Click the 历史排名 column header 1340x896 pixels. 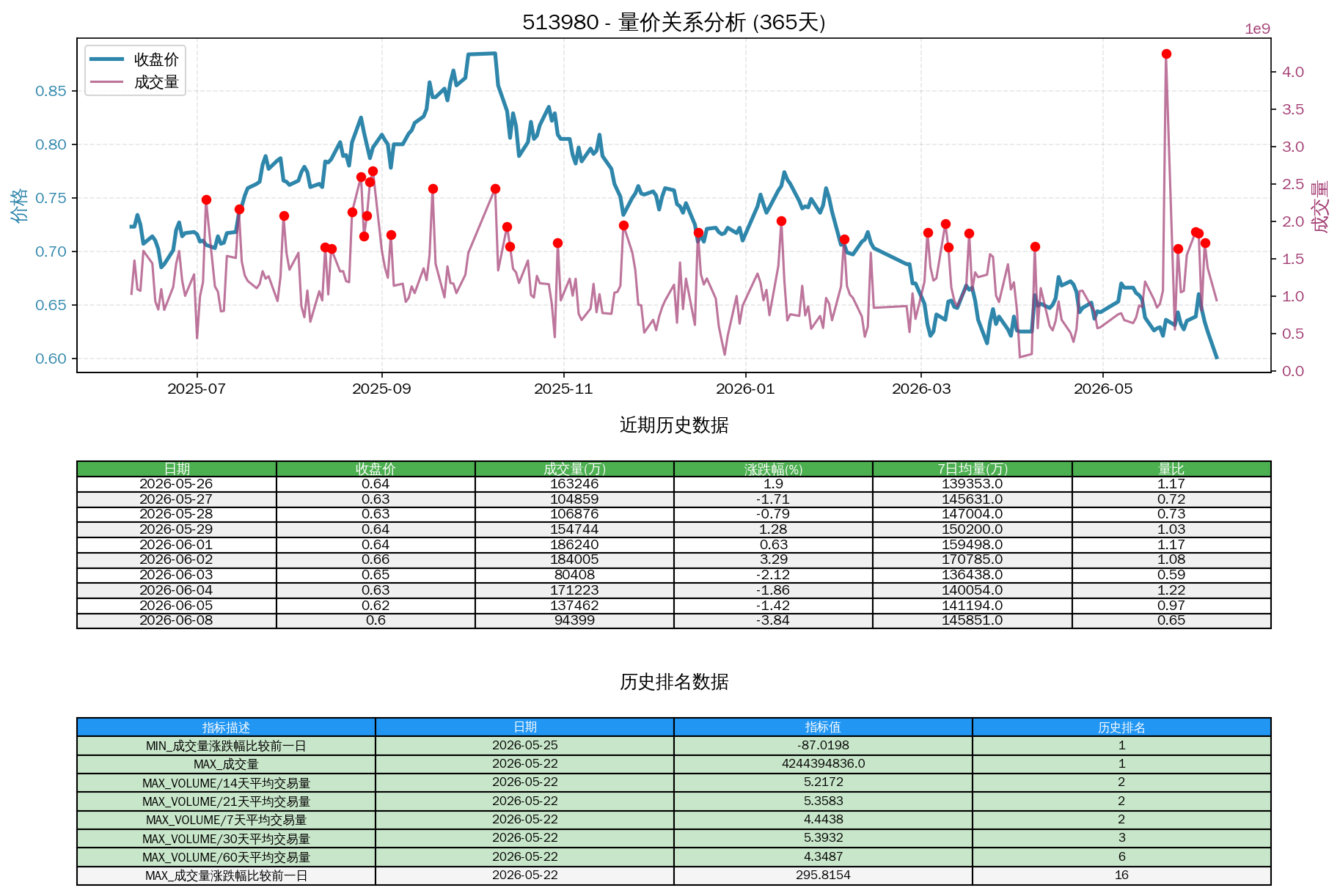(x=1121, y=727)
